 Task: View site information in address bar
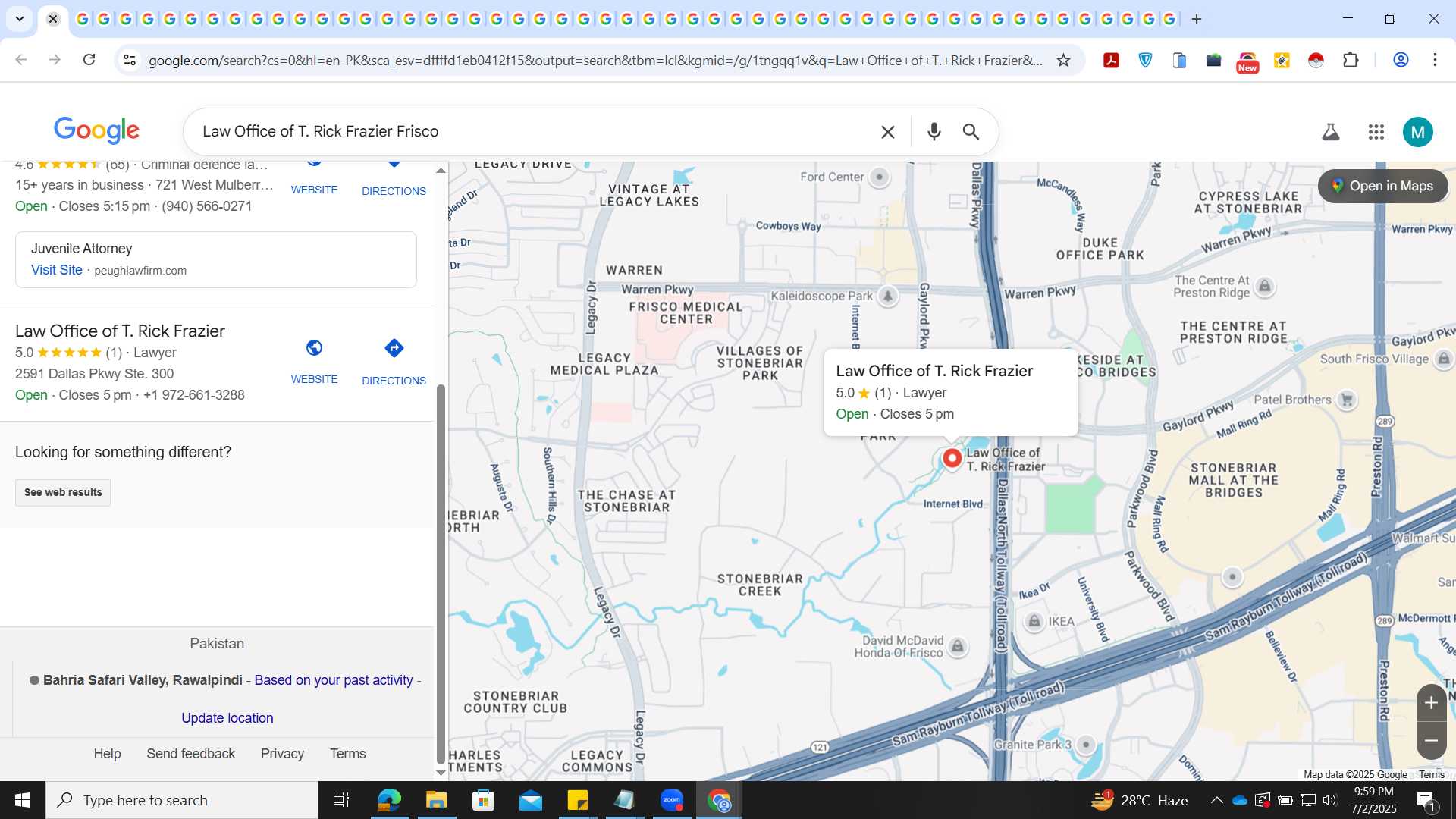tap(130, 60)
